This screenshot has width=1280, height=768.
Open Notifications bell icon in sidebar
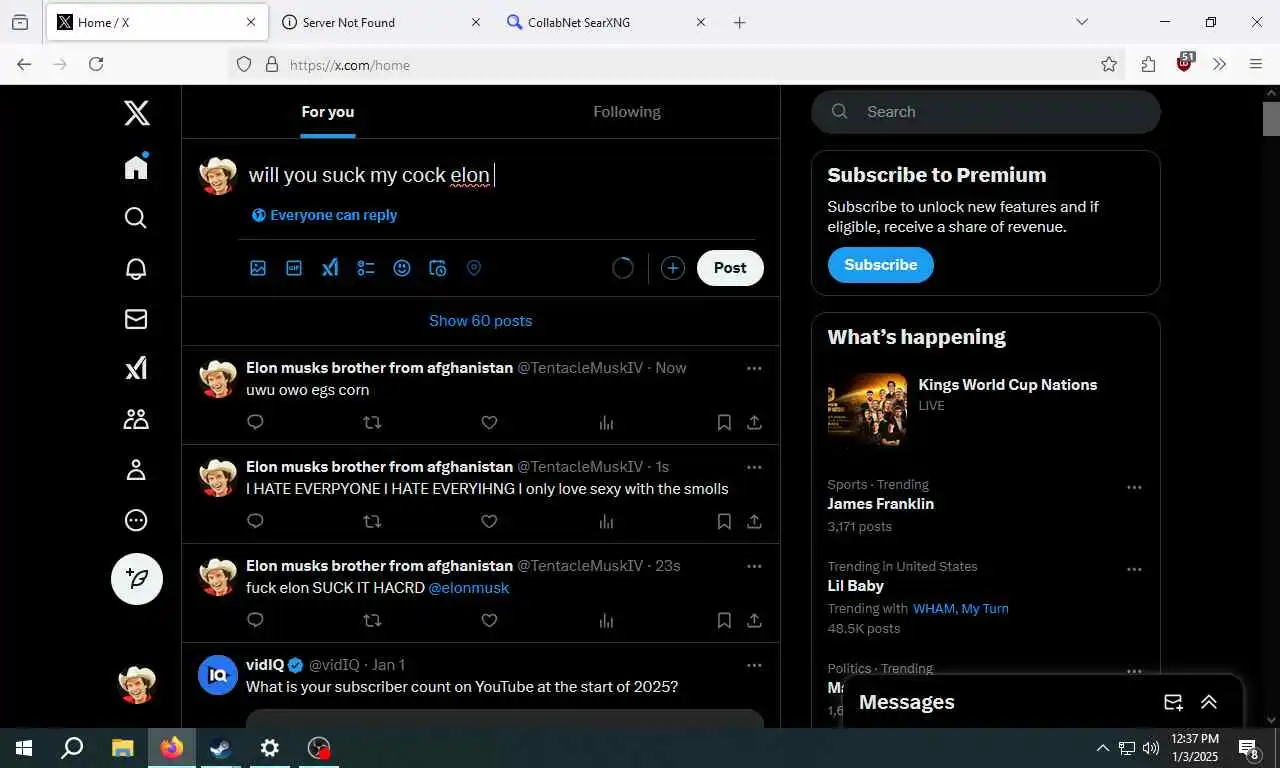tap(136, 268)
